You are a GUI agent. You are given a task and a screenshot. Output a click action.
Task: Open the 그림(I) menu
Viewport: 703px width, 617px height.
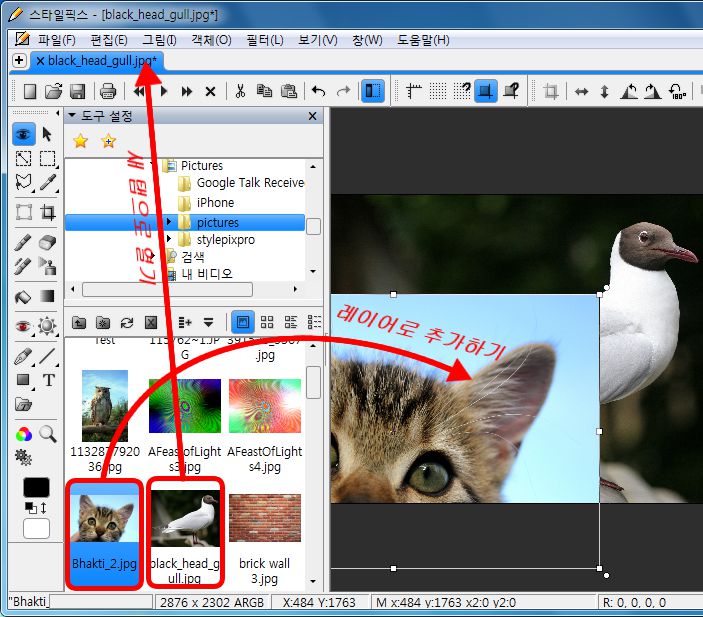click(x=159, y=40)
